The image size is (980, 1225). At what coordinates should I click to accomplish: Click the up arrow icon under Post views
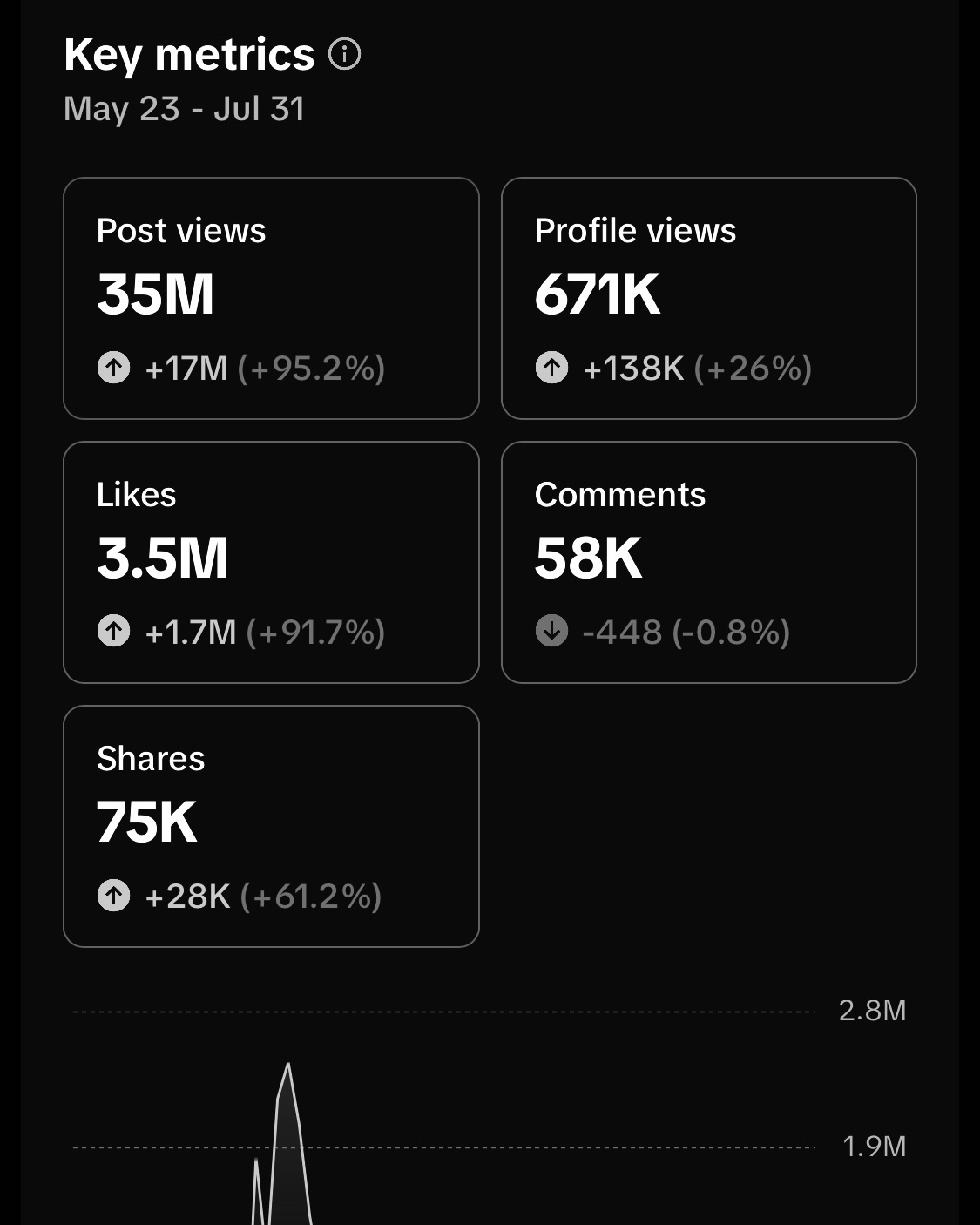click(113, 368)
